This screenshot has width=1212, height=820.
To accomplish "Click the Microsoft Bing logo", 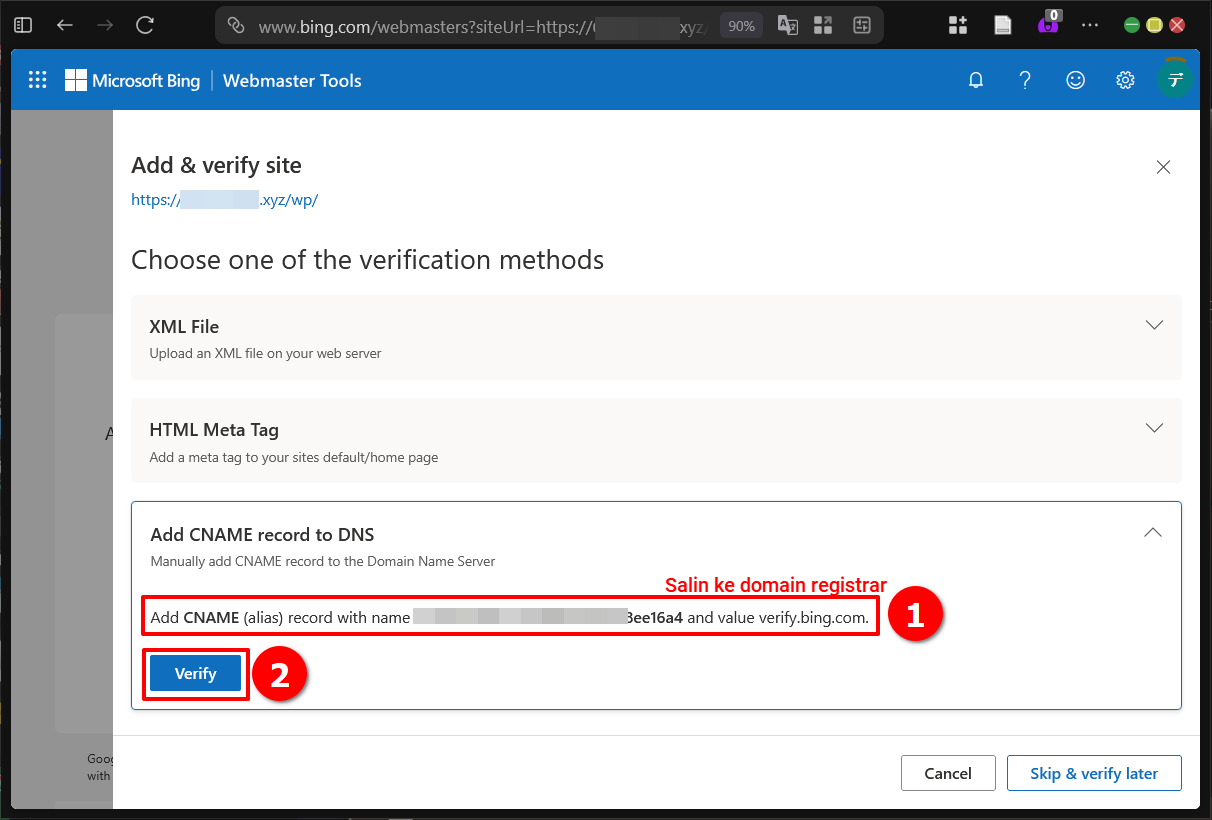I will (132, 80).
